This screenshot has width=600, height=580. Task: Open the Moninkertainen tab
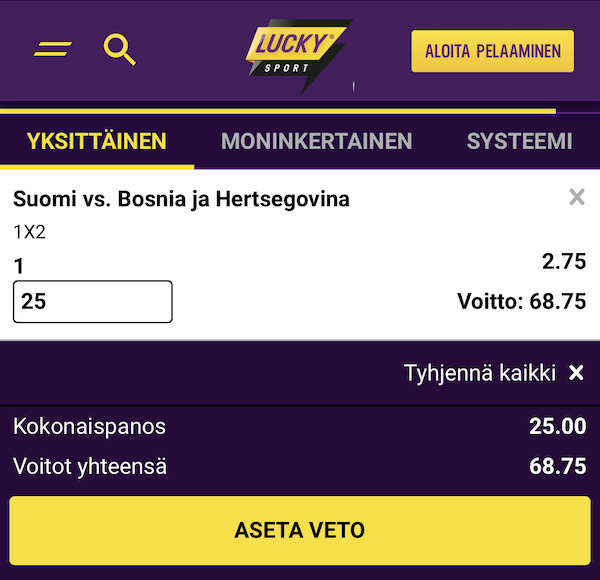[x=316, y=141]
